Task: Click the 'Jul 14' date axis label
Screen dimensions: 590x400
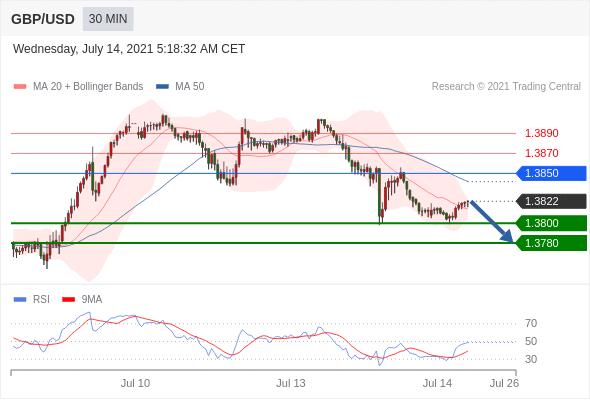Action: point(437,383)
